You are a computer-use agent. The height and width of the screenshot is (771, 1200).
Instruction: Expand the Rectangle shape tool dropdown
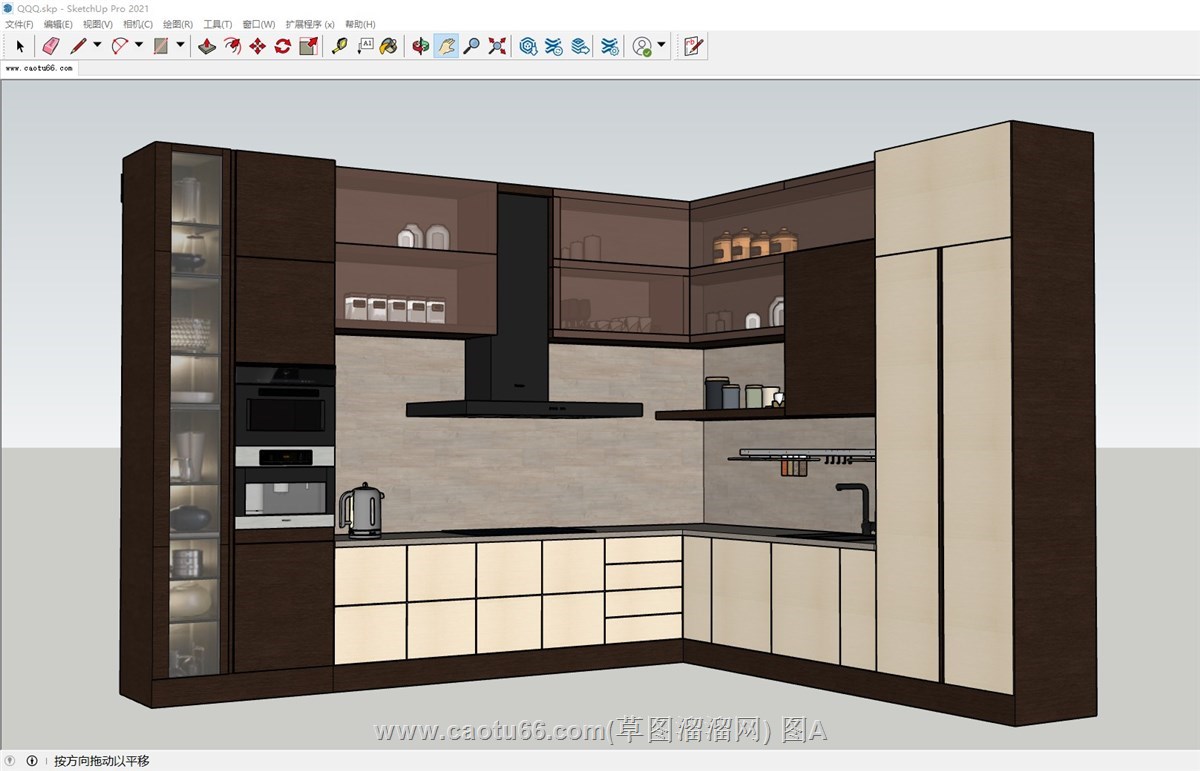tap(181, 45)
